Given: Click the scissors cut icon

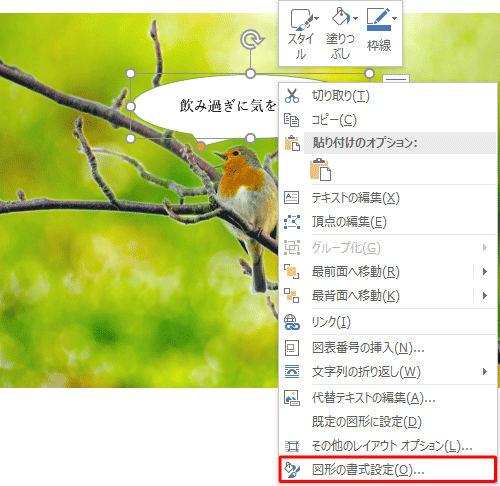Looking at the screenshot, I should coord(292,96).
